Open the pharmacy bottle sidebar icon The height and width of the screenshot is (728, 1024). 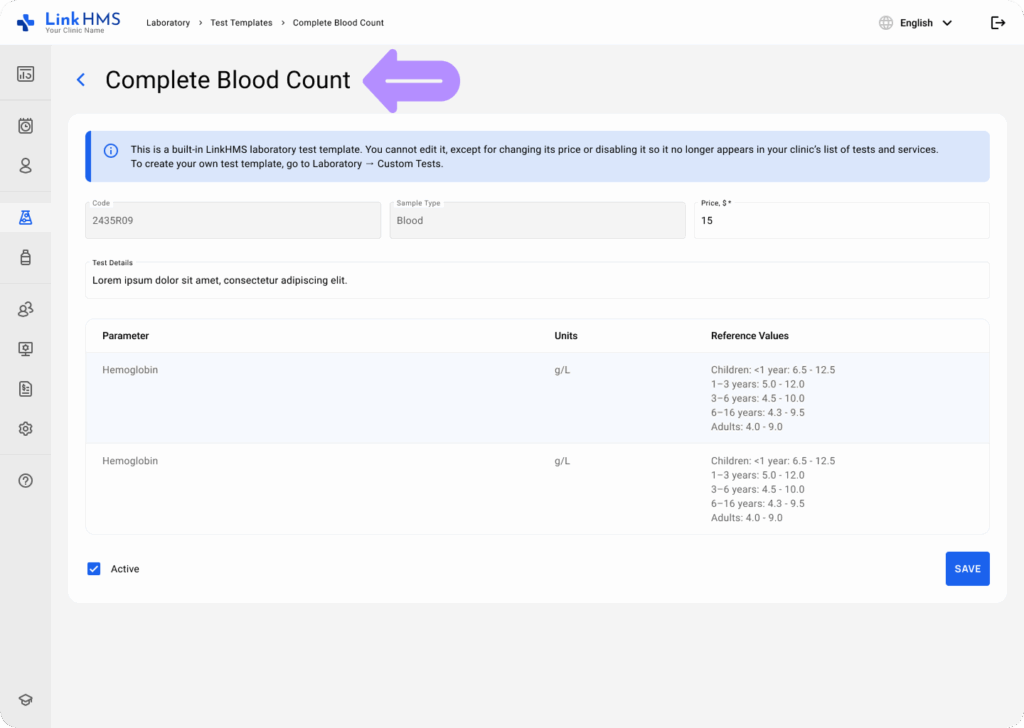point(25,257)
